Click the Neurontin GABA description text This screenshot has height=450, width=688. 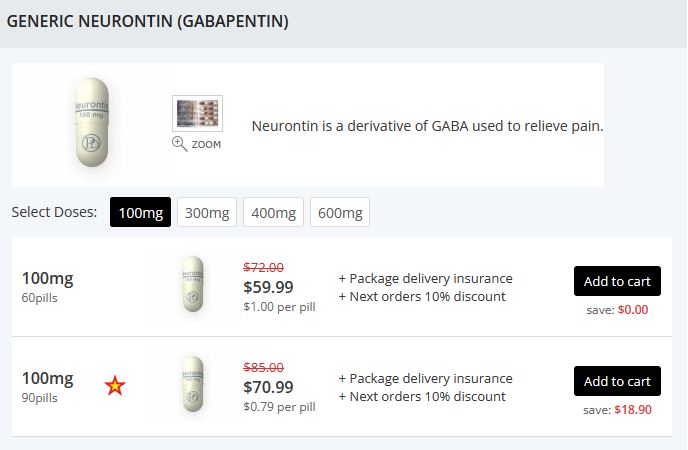(x=427, y=127)
